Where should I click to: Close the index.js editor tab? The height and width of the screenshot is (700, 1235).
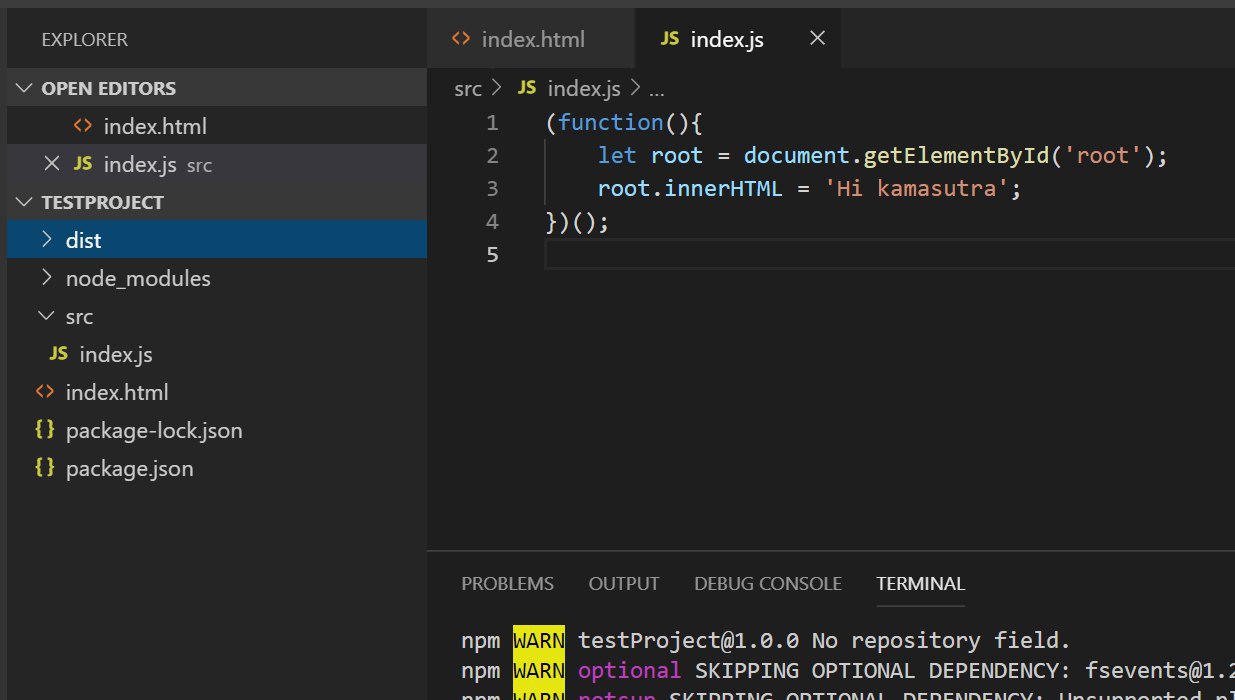817,39
